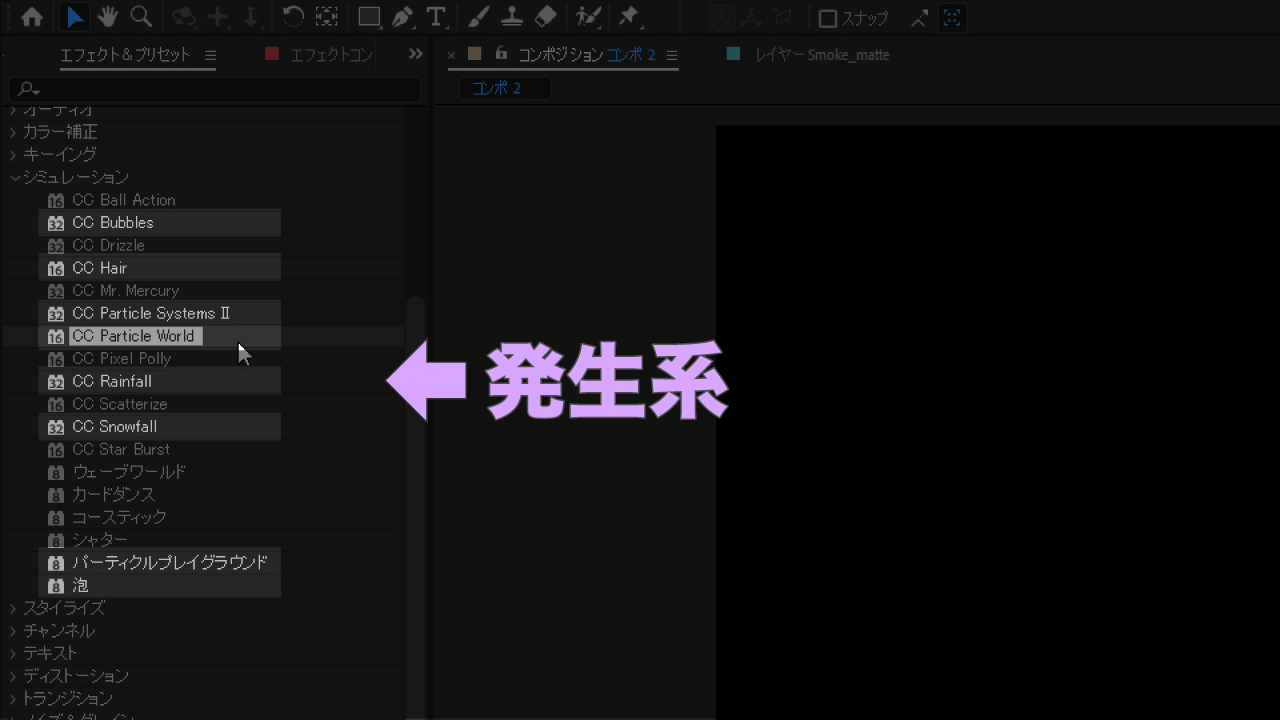Viewport: 1280px width, 720px height.
Task: Select the Clone Stamp tool
Action: pos(511,17)
